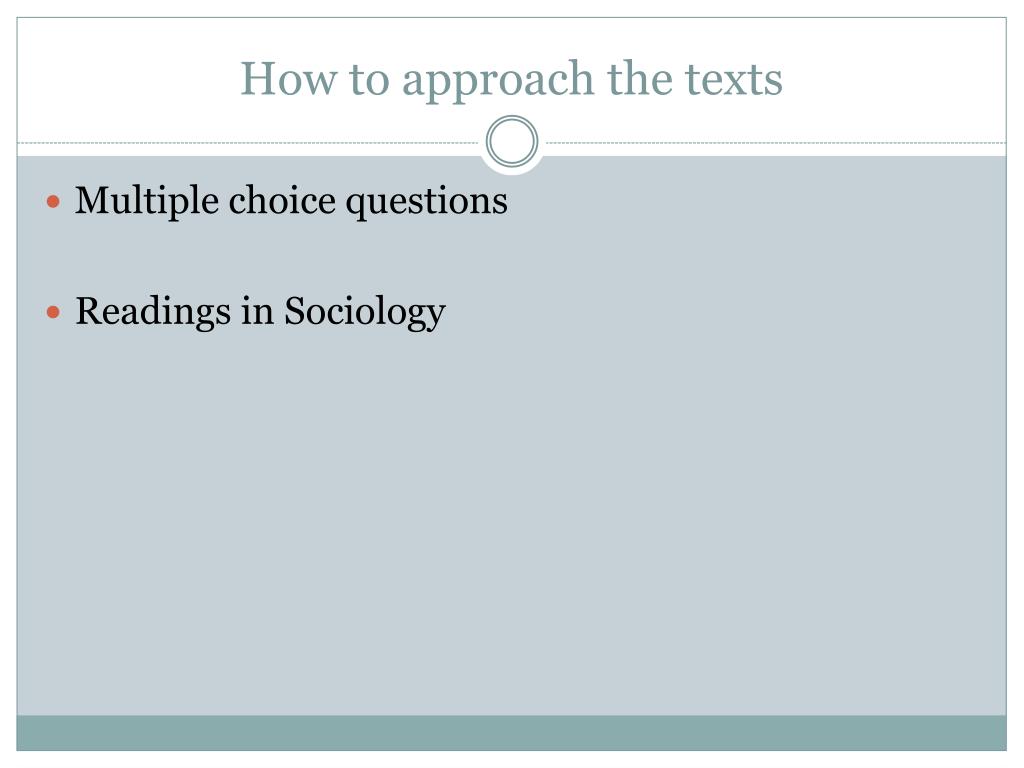Click the dashed divider line left of the circle
Image resolution: width=1024 pixels, height=768 pixels.
click(248, 142)
